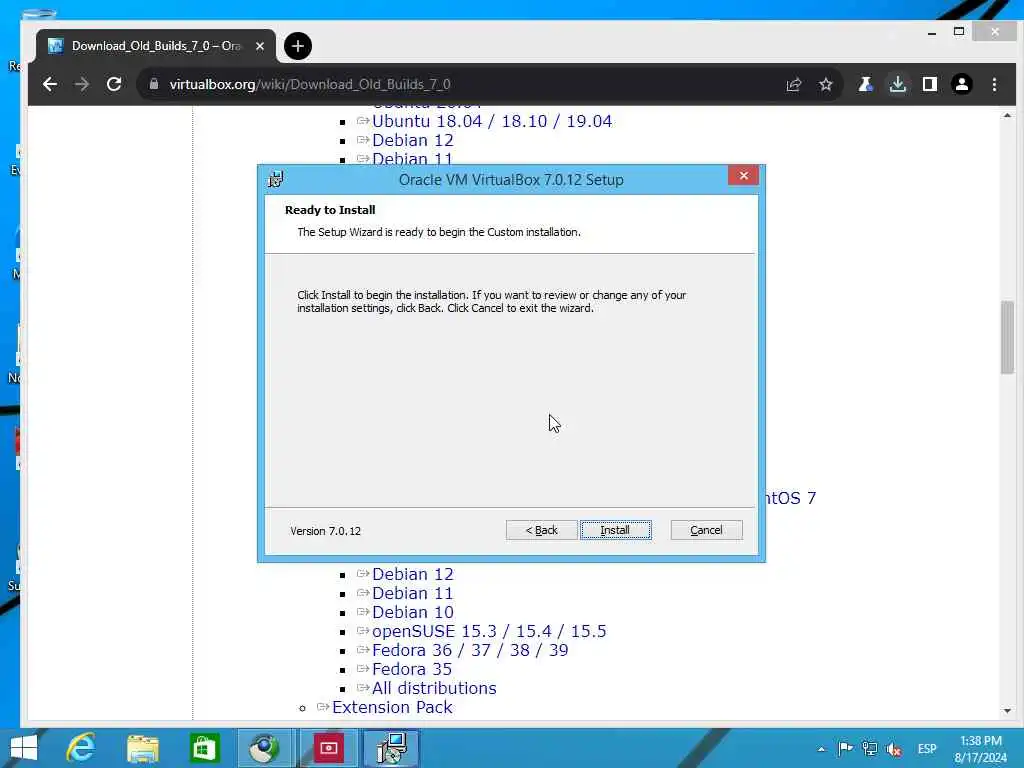
Task: Open the red recorder taskbar app
Action: pos(328,748)
